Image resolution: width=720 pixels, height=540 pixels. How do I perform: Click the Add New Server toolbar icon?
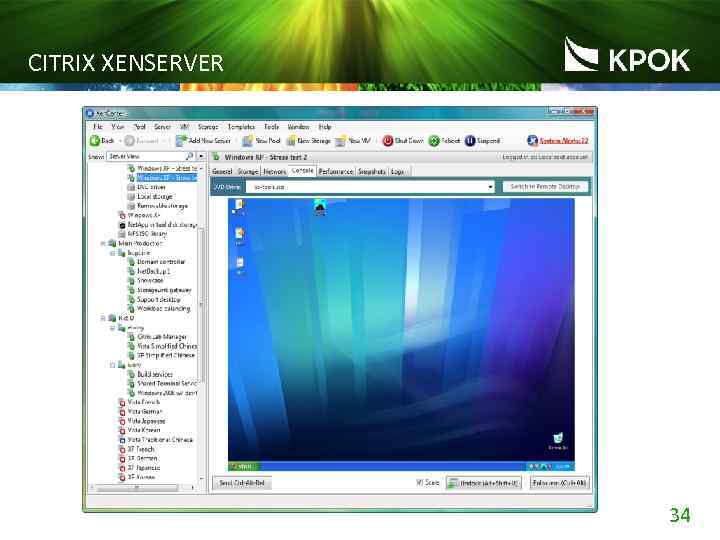[181, 141]
